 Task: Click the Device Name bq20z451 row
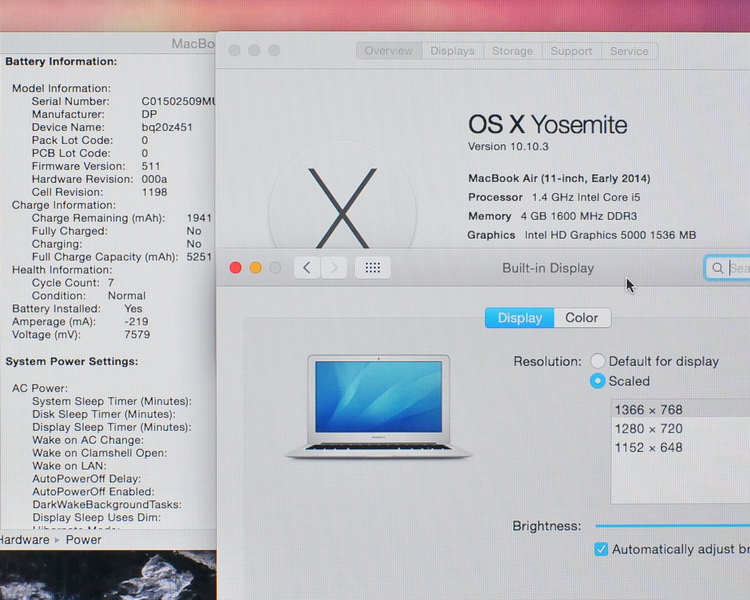[x=112, y=127]
